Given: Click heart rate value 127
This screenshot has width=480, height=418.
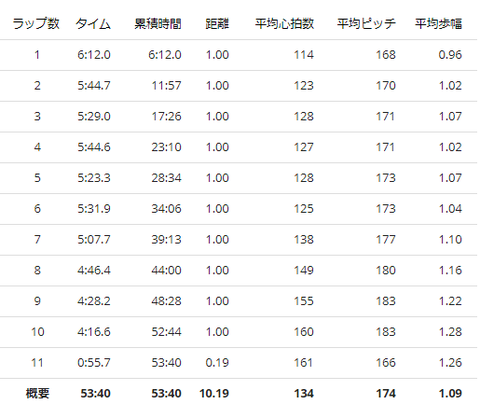Looking at the screenshot, I should pyautogui.click(x=304, y=147).
